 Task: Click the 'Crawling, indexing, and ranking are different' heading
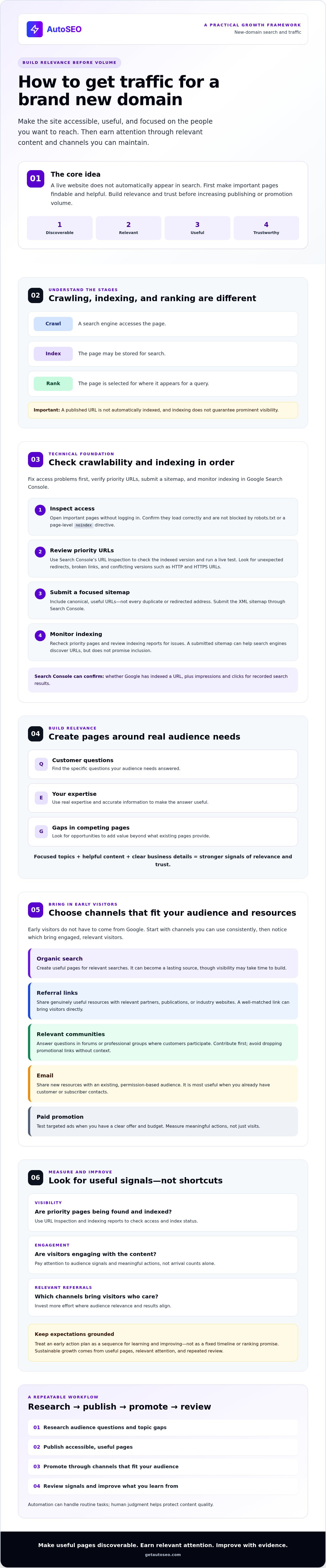click(152, 298)
